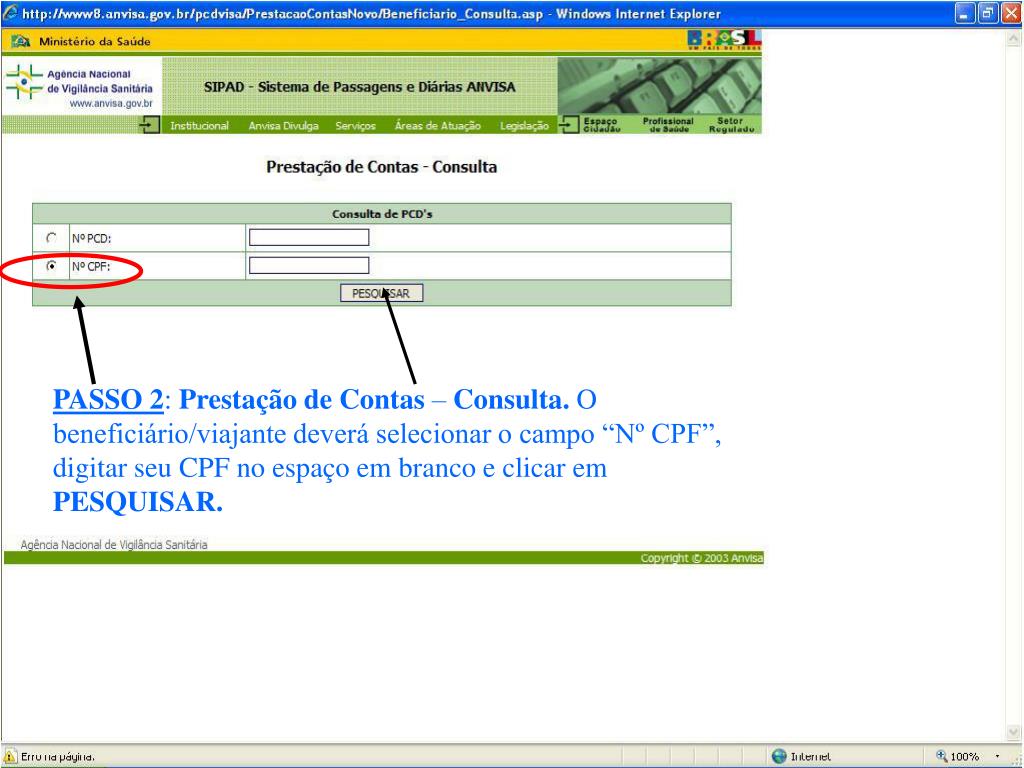Image resolution: width=1024 pixels, height=768 pixels.
Task: Click the Nº PCD text field
Action: 309,237
